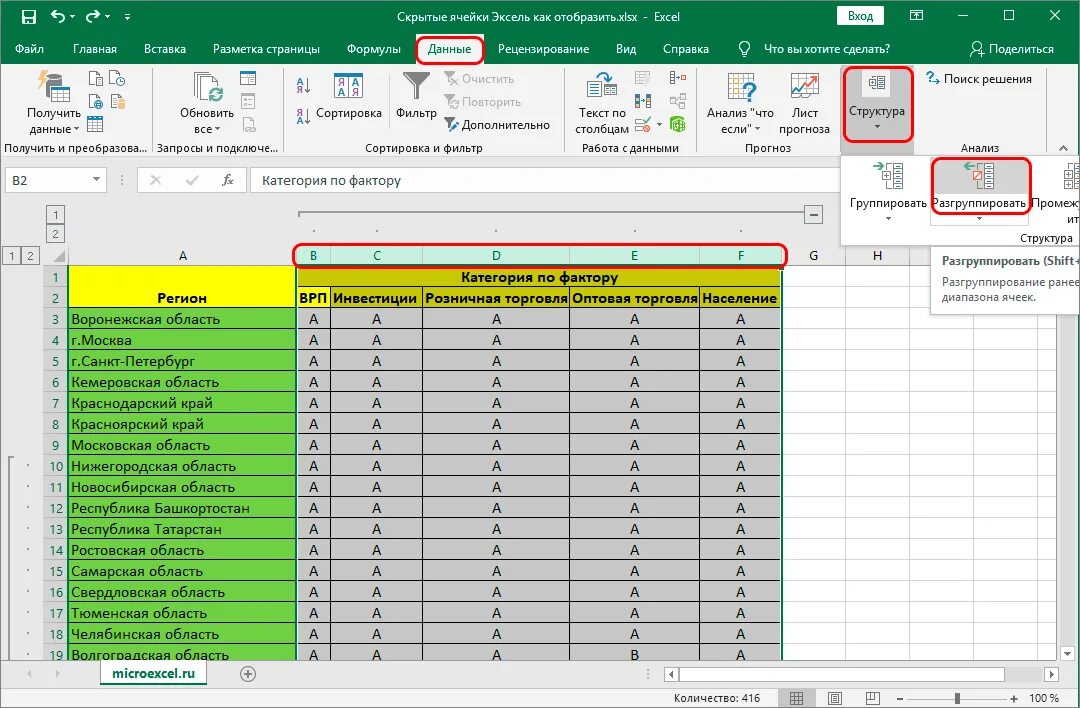Click cell Воронежская область

183,319
